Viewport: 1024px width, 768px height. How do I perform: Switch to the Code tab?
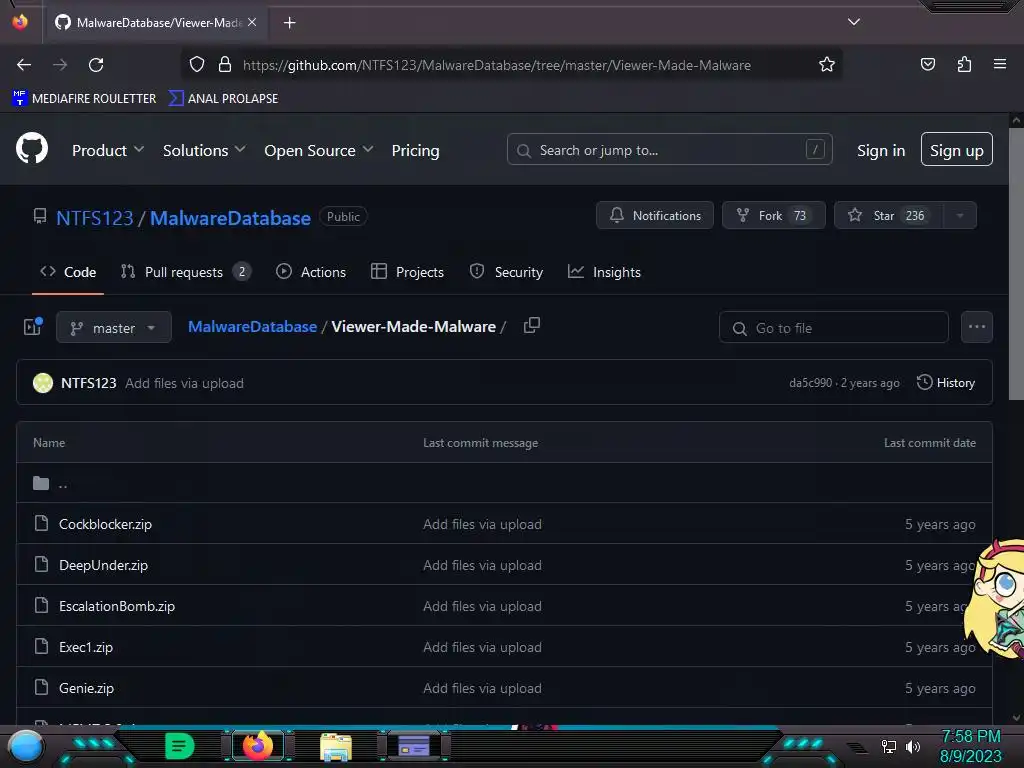click(68, 272)
